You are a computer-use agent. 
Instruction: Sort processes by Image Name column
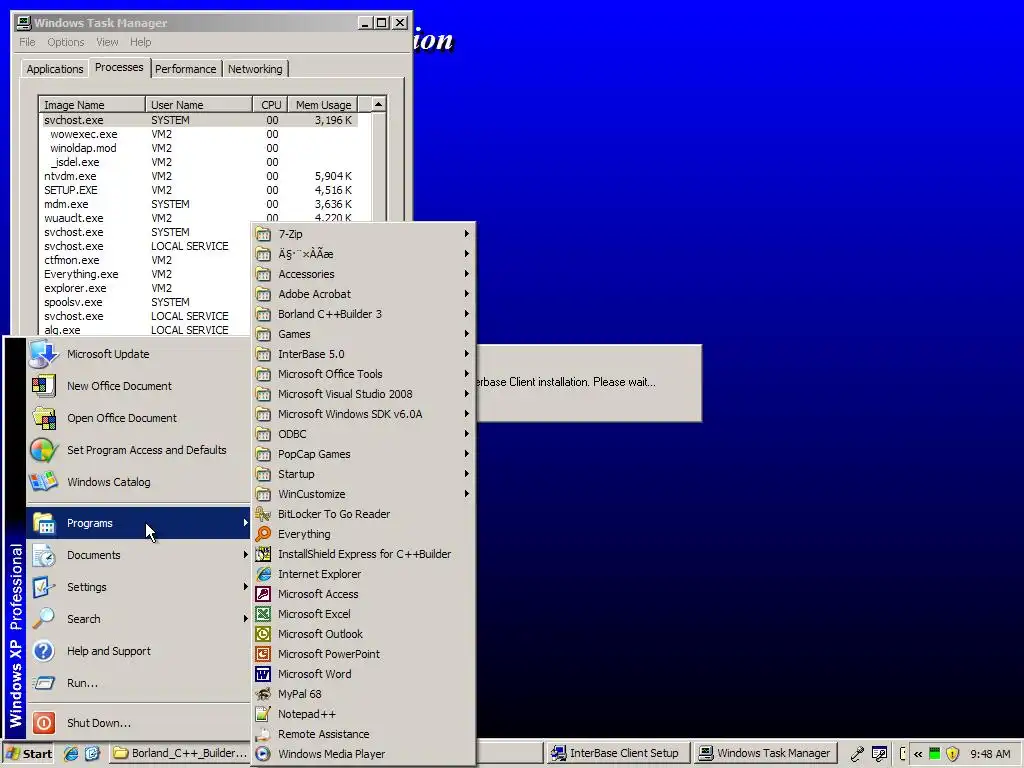pos(92,104)
